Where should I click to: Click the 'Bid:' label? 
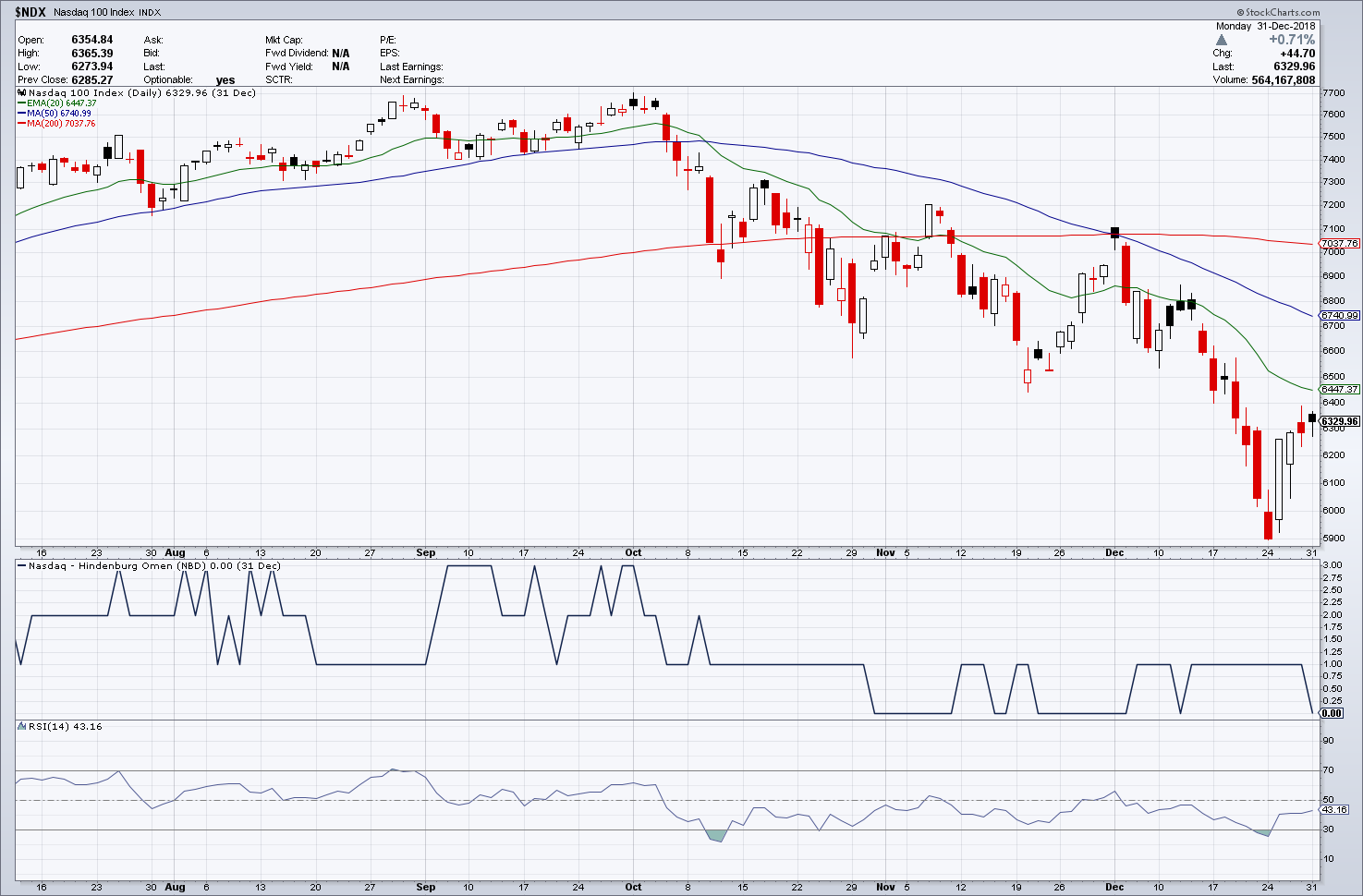click(x=152, y=54)
